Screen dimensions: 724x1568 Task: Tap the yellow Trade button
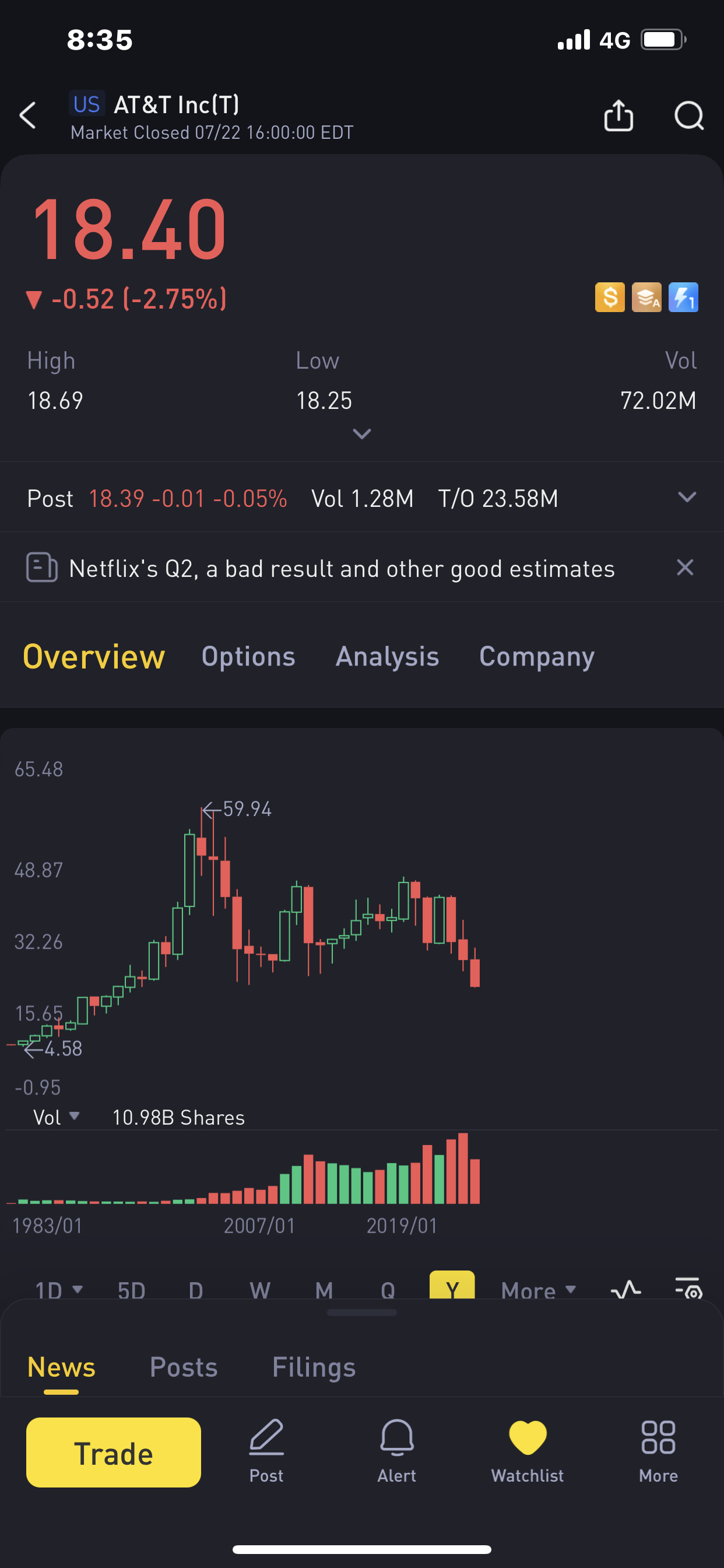(x=114, y=1452)
